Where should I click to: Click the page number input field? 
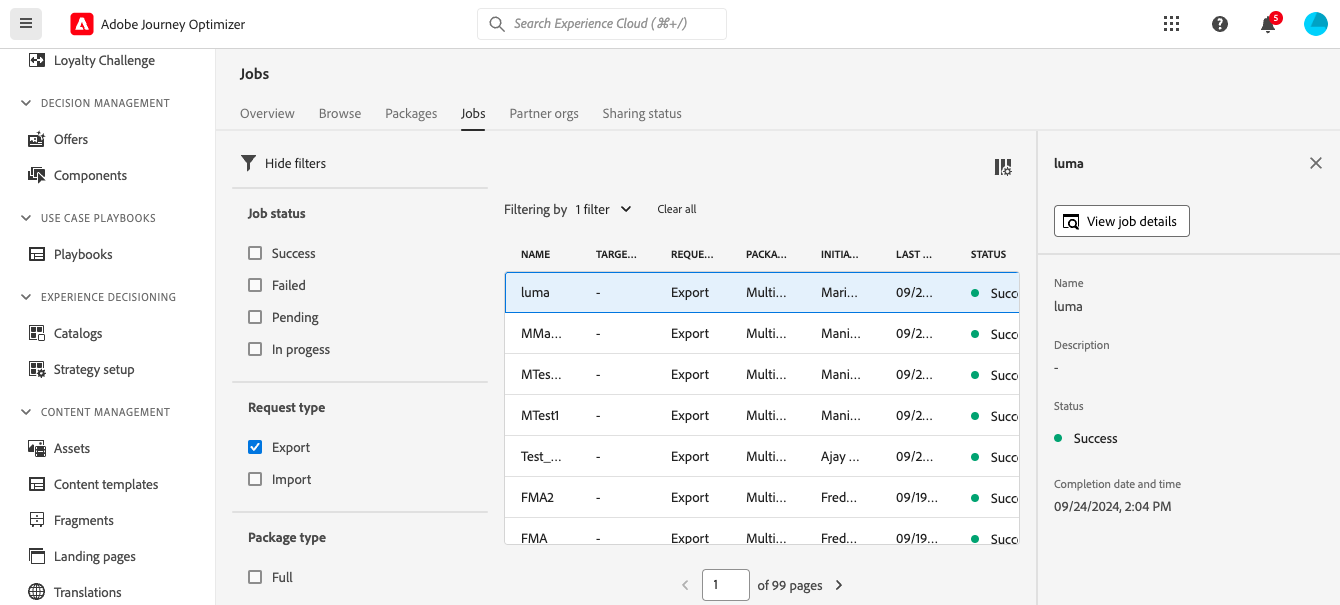(726, 585)
